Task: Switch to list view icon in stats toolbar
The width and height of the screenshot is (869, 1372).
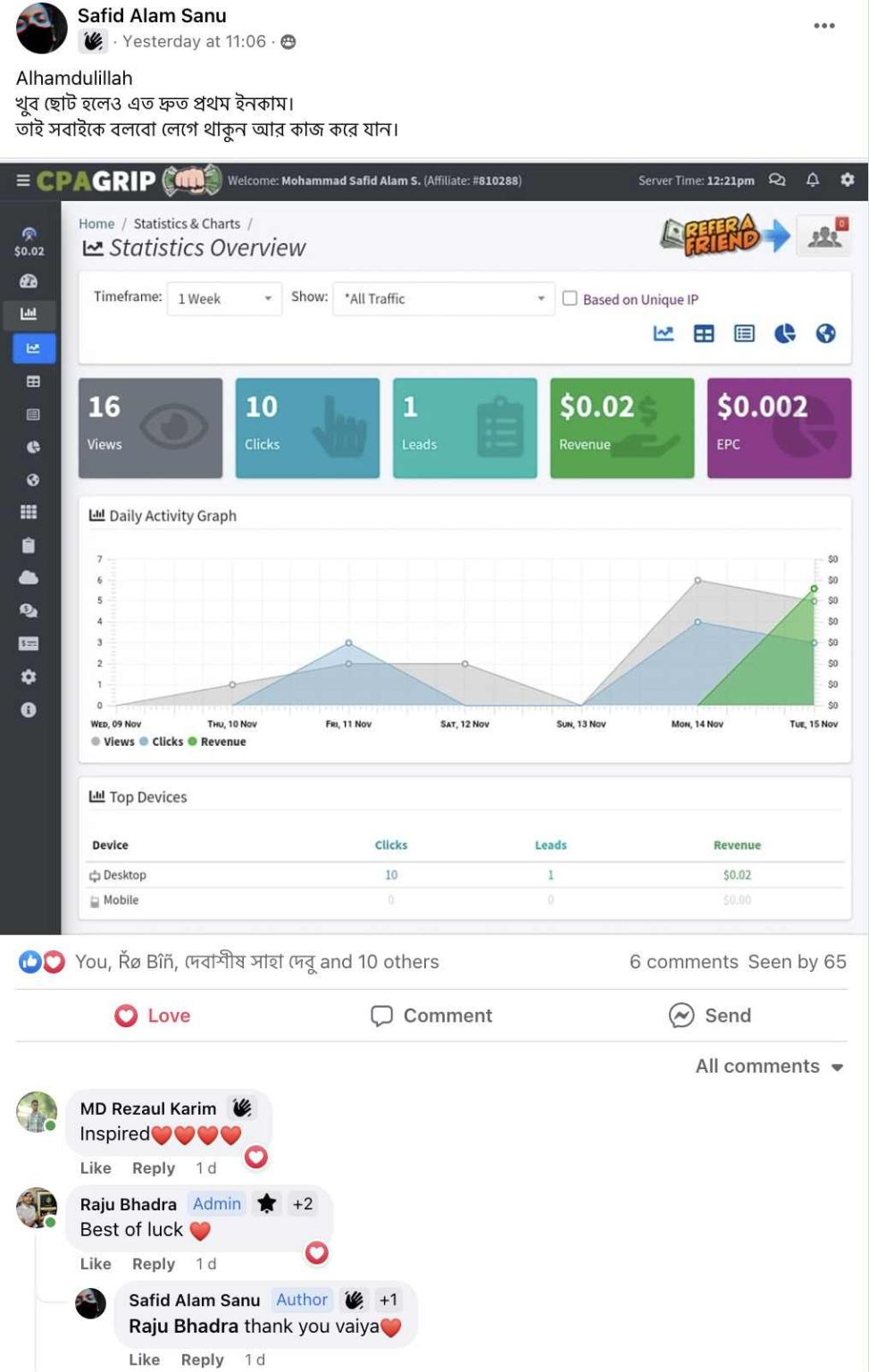Action: [x=744, y=333]
